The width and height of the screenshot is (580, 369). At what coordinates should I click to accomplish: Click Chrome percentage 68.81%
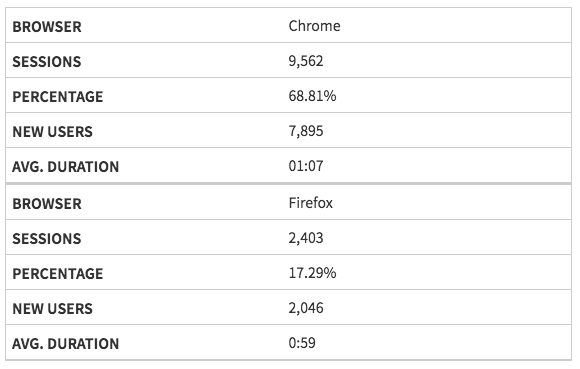click(312, 96)
